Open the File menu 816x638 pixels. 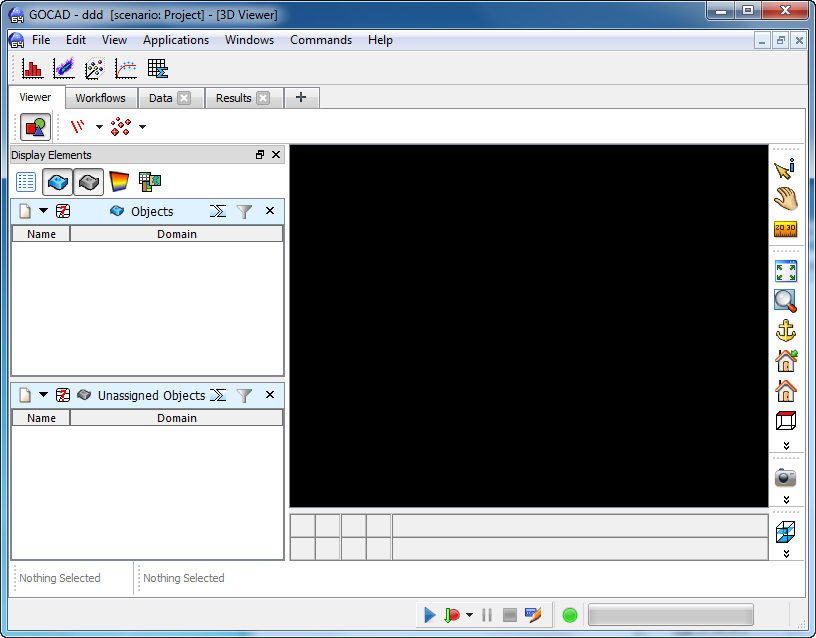[41, 40]
